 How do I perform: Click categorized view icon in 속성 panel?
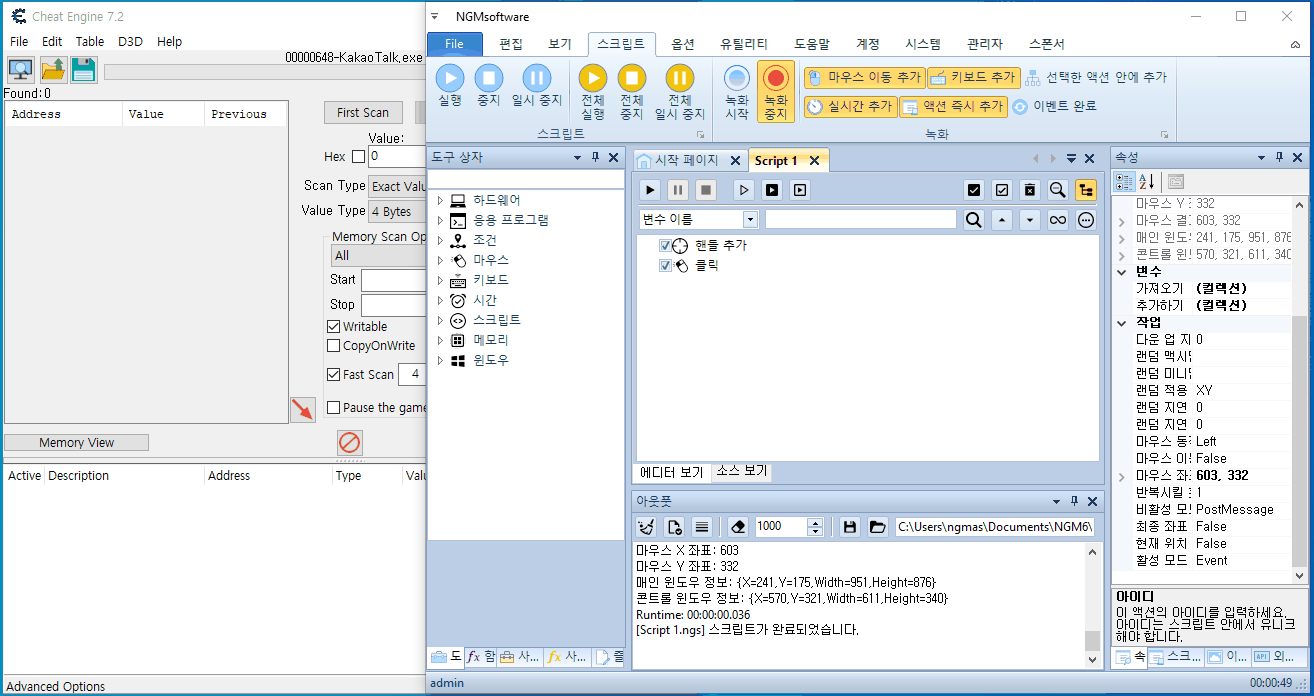(1125, 181)
